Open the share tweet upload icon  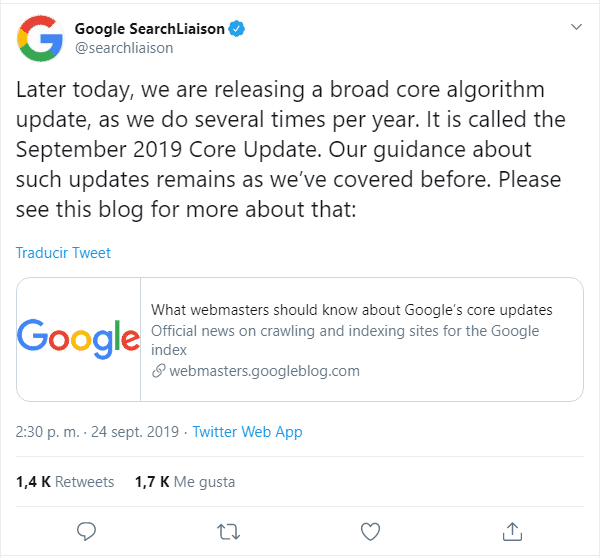click(x=512, y=531)
